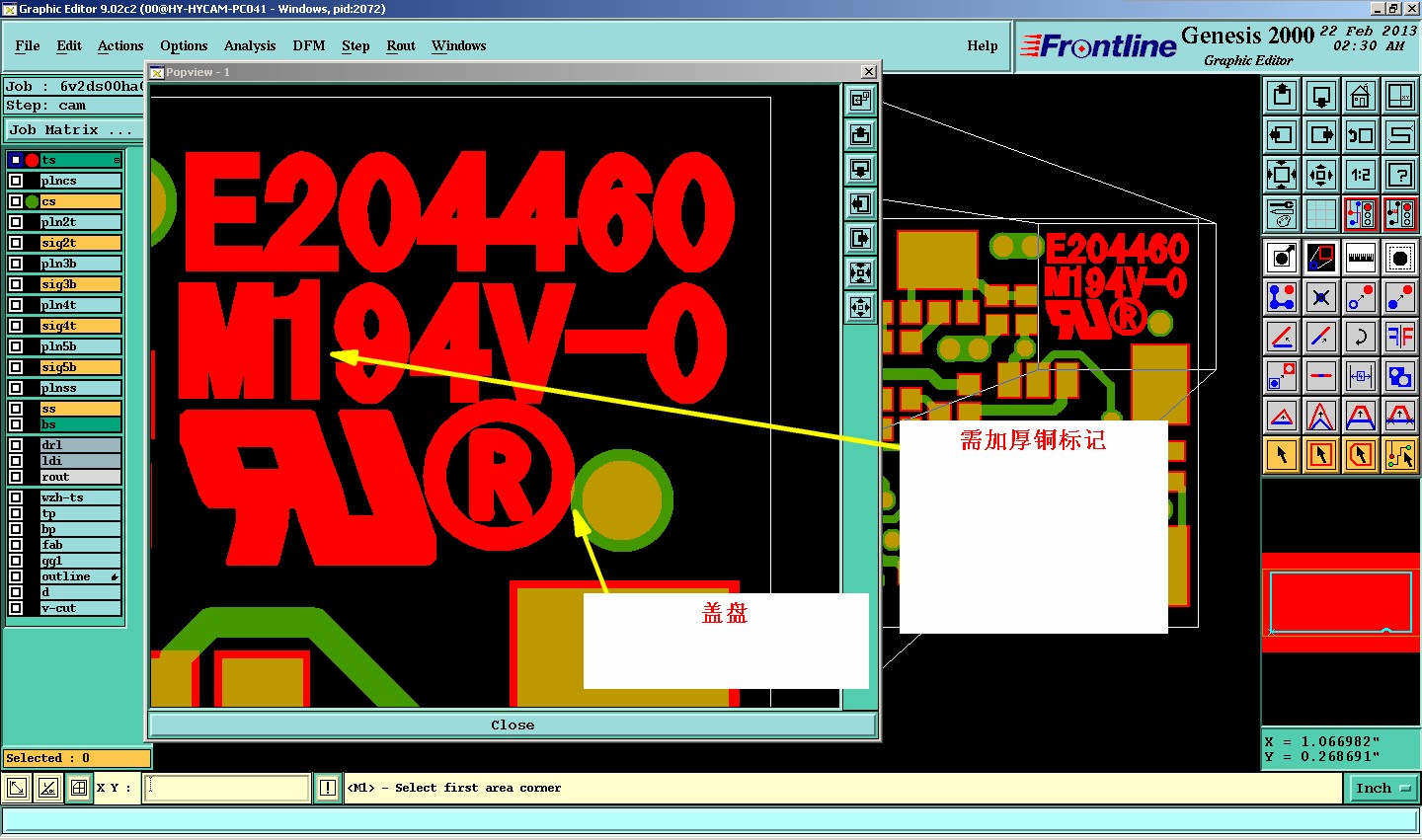Select the plnss layer name
Screen dimensions: 1422x840
coord(80,388)
